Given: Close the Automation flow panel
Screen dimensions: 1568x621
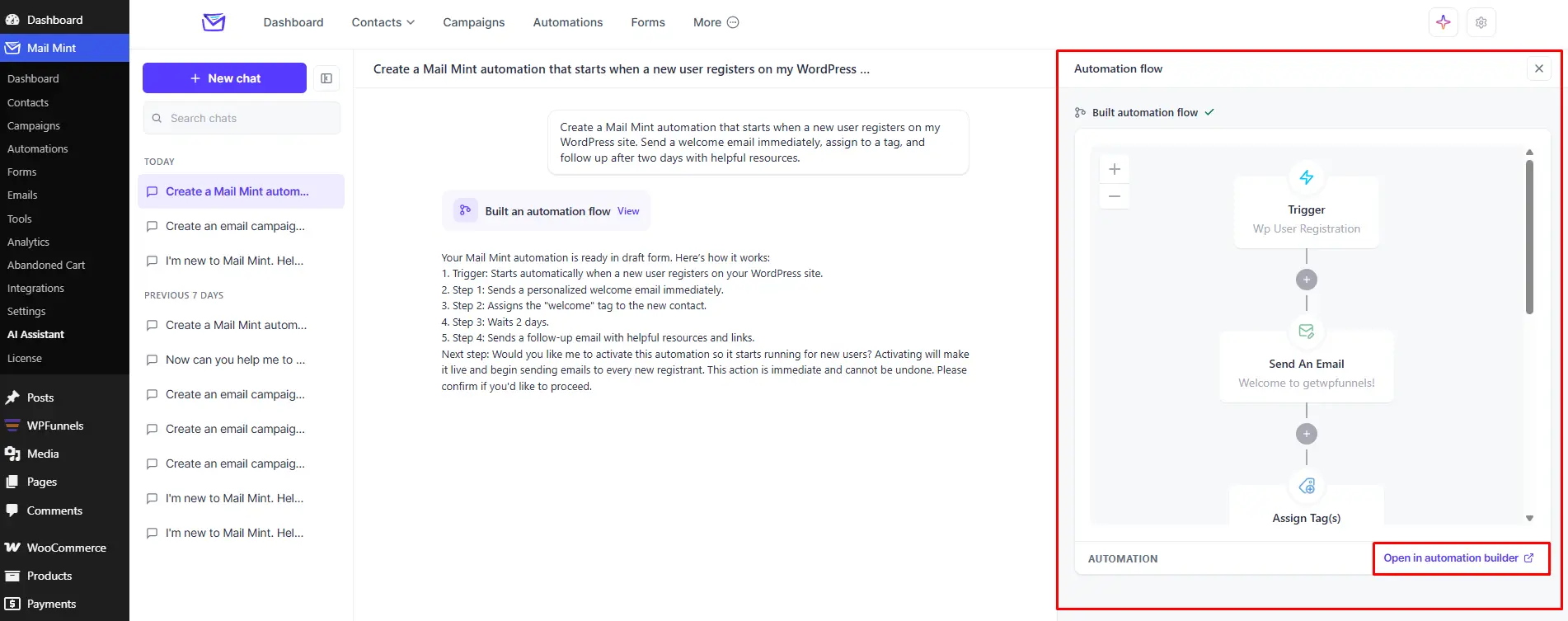Looking at the screenshot, I should pos(1538,68).
